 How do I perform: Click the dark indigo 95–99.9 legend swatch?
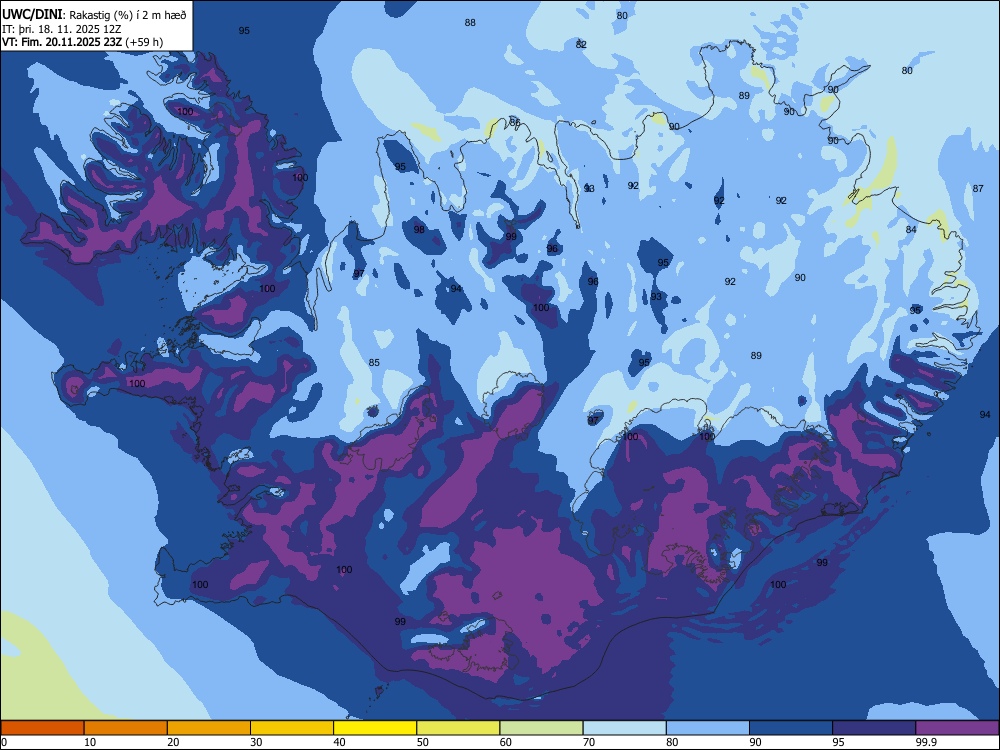click(x=874, y=728)
